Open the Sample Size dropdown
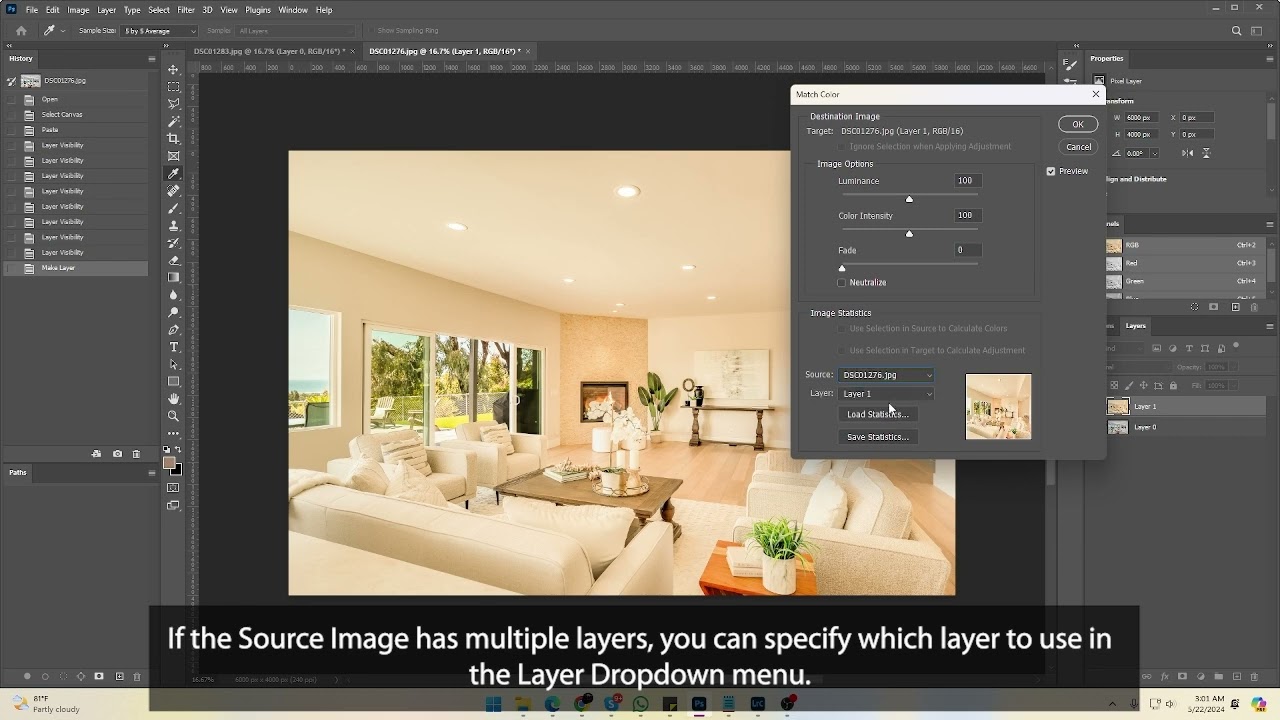Image resolution: width=1280 pixels, height=720 pixels. [x=160, y=31]
